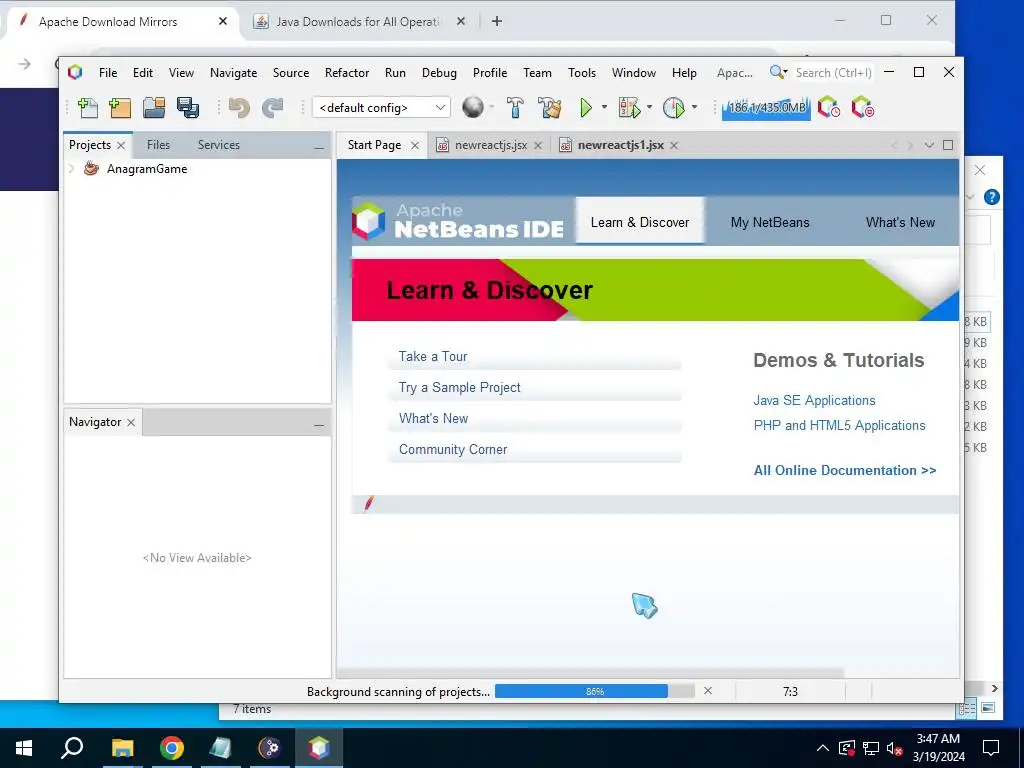
Task: Minimize the Navigator panel
Action: click(x=319, y=424)
